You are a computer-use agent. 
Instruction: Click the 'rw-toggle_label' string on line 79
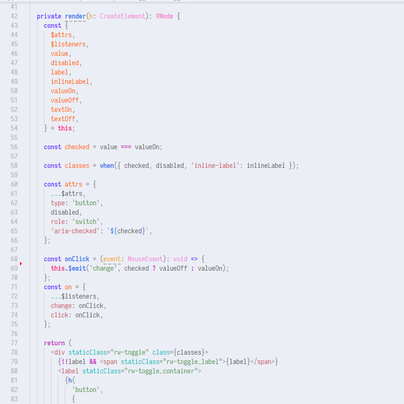point(192,362)
